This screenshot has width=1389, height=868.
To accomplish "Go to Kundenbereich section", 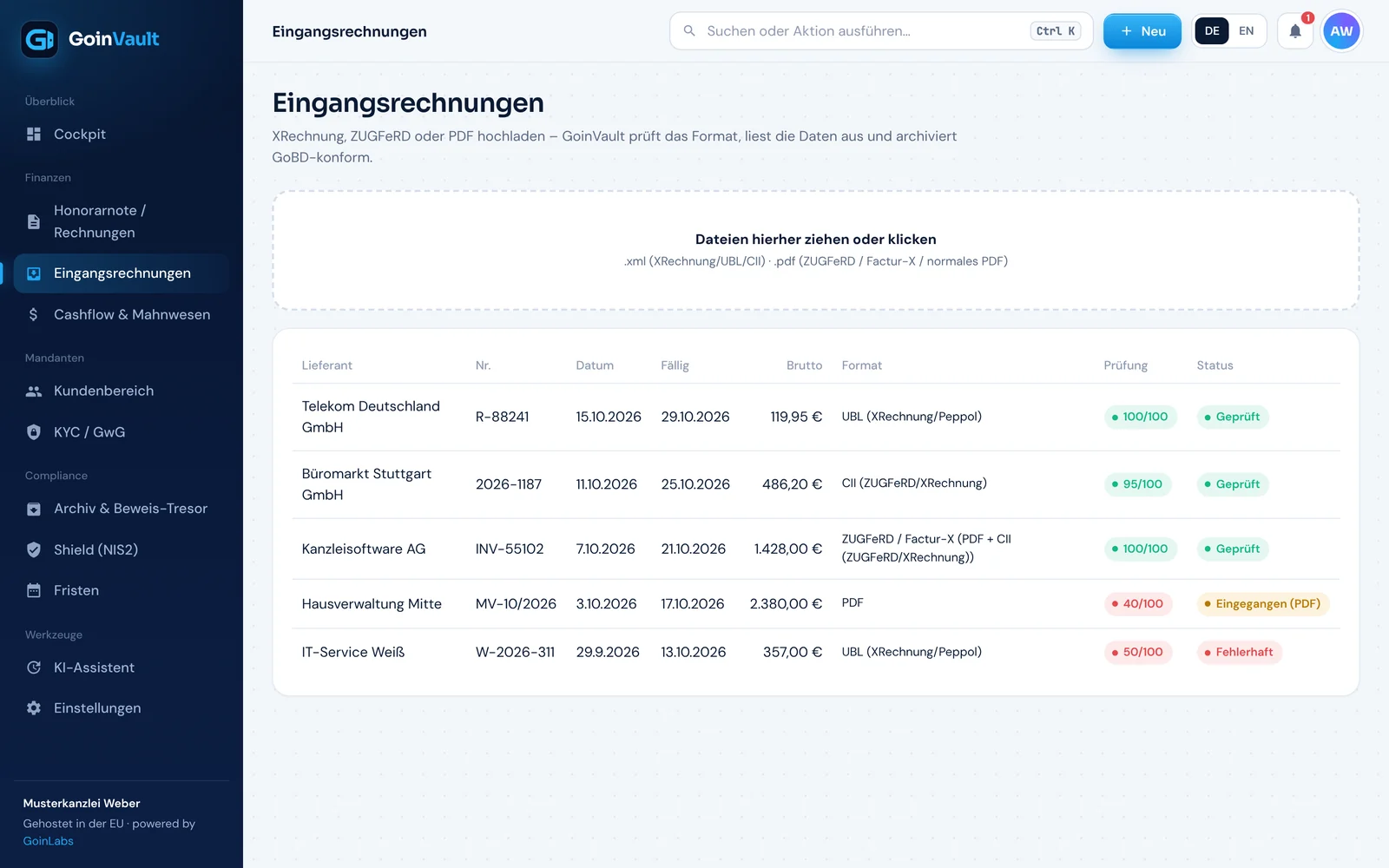I will click(122, 391).
